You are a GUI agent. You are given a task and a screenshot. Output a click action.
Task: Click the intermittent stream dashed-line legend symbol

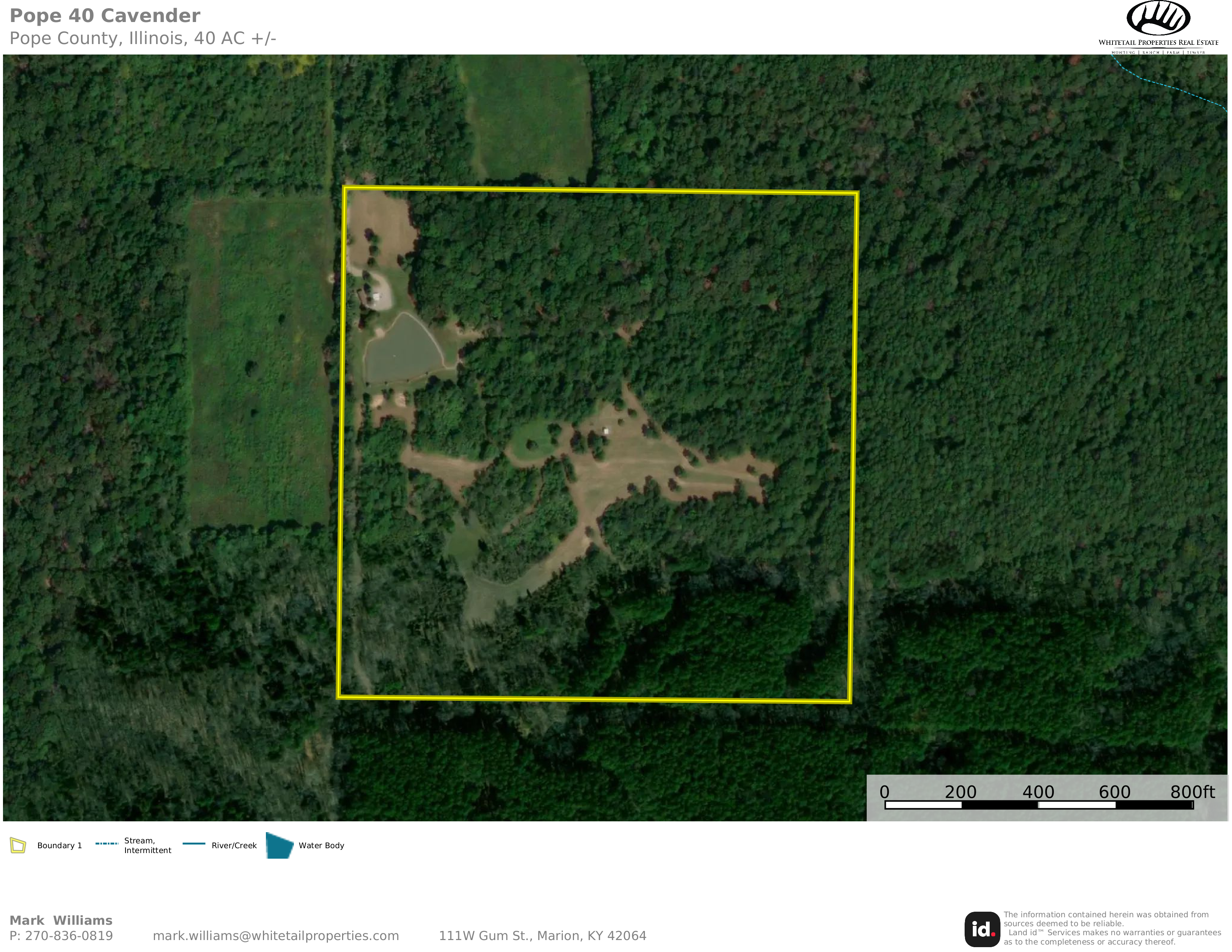pos(106,844)
